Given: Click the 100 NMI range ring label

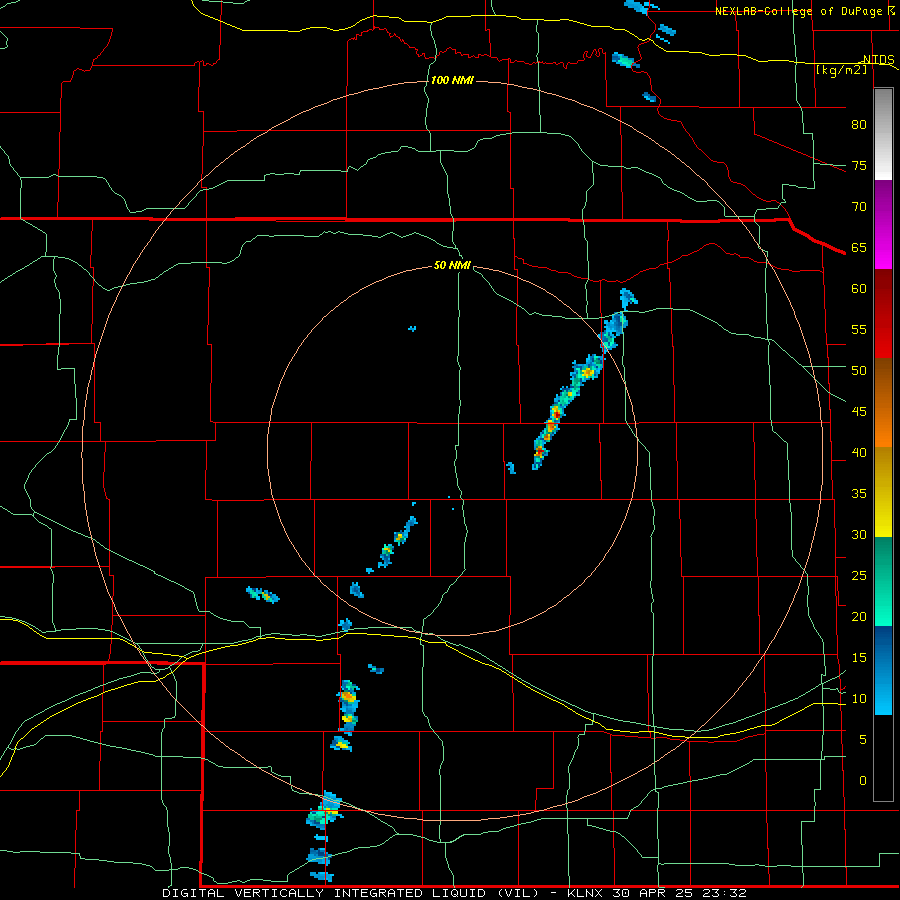Looking at the screenshot, I should point(452,80).
